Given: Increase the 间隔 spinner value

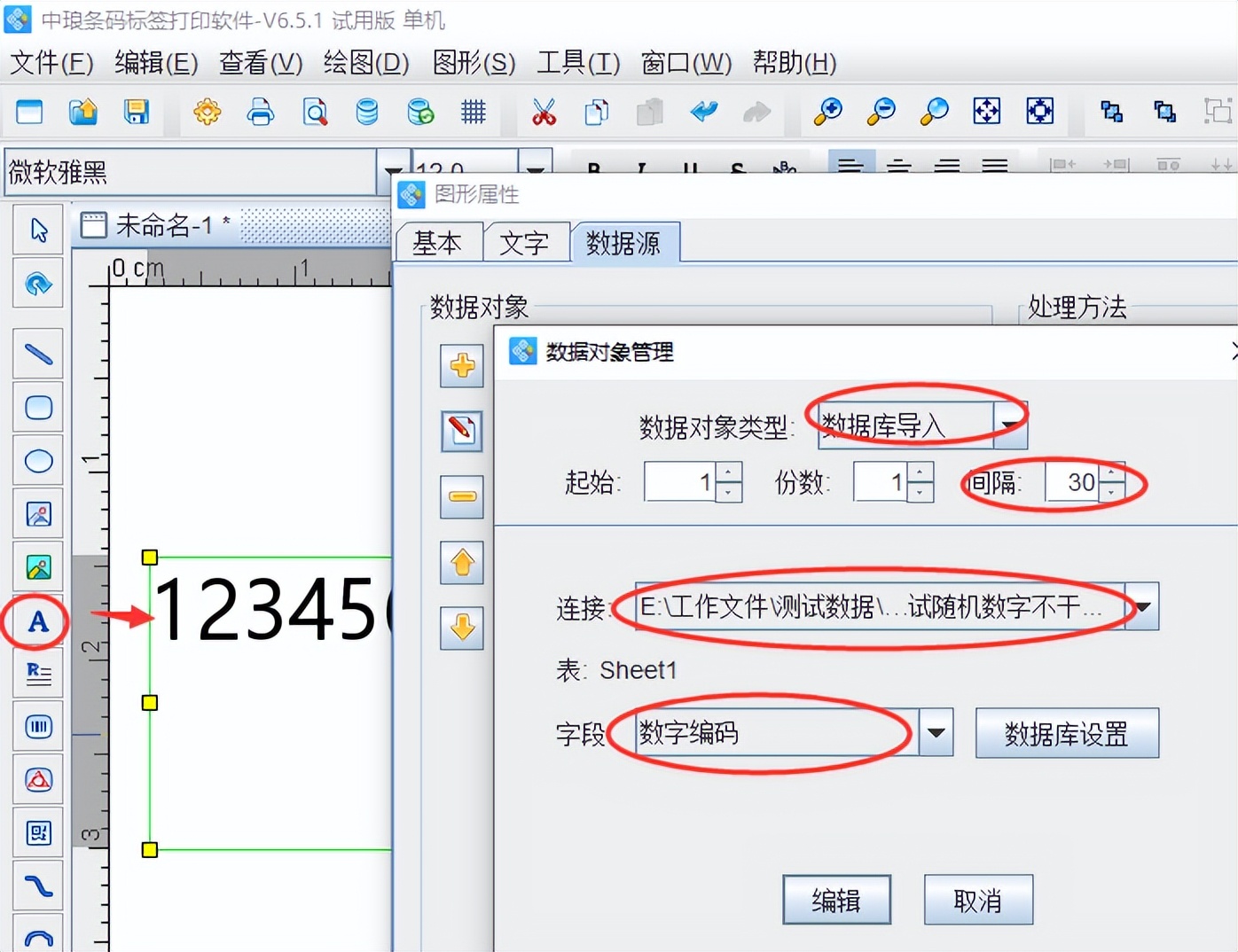Looking at the screenshot, I should [x=1112, y=472].
